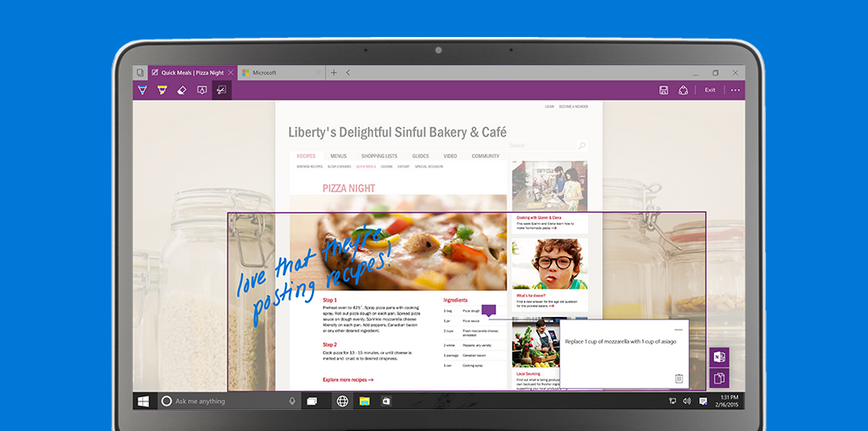The image size is (868, 431).
Task: Activate the Clip tool
Action: [x=221, y=90]
